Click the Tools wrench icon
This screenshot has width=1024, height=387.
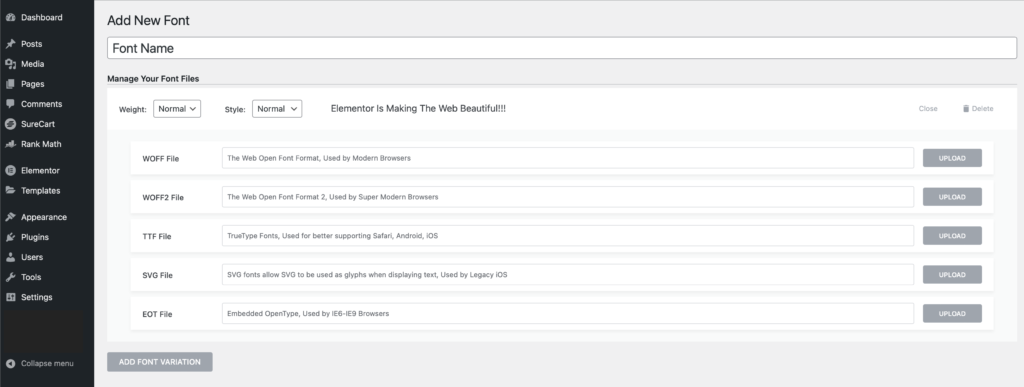tap(10, 277)
